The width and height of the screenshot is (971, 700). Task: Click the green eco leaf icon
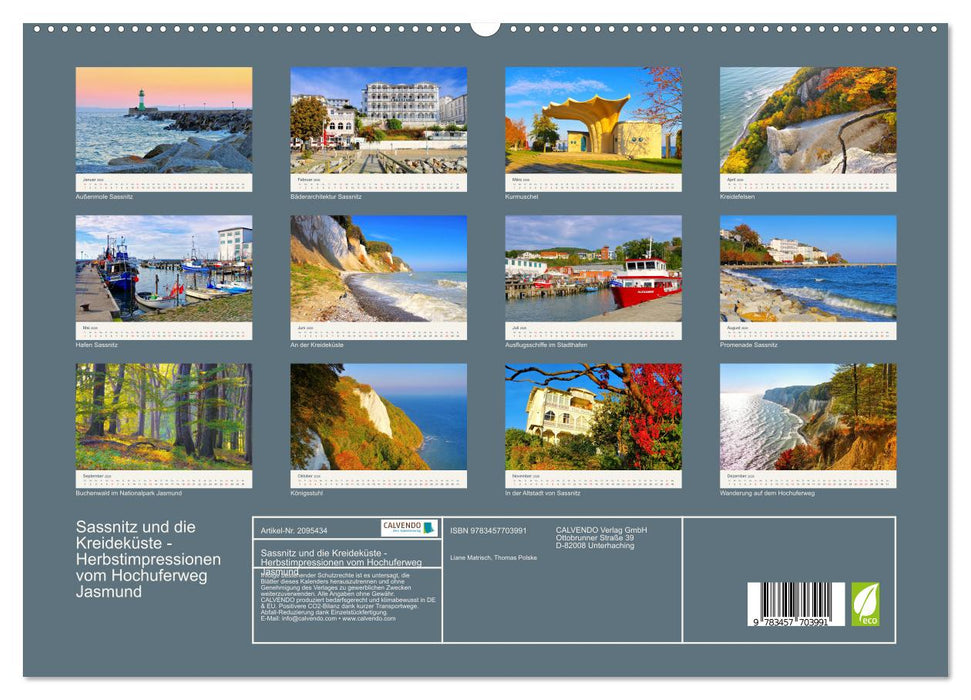click(x=866, y=603)
